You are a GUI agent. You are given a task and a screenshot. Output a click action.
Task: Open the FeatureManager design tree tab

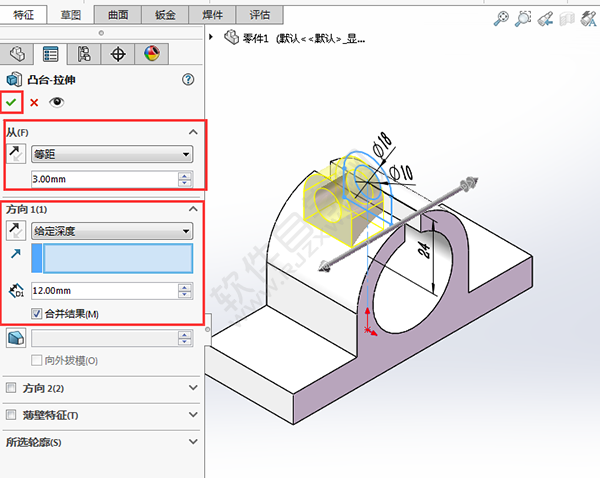pos(17,54)
